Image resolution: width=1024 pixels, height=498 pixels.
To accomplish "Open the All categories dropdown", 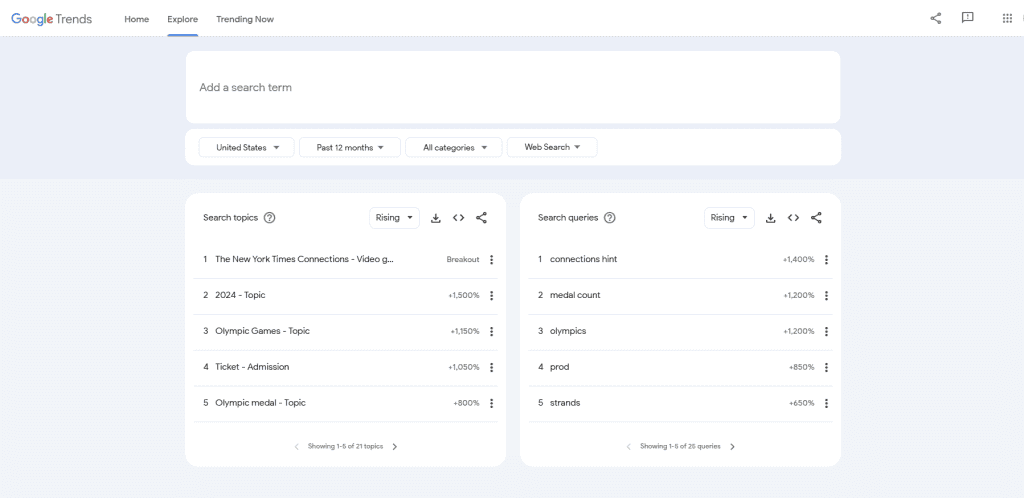I will click(454, 148).
